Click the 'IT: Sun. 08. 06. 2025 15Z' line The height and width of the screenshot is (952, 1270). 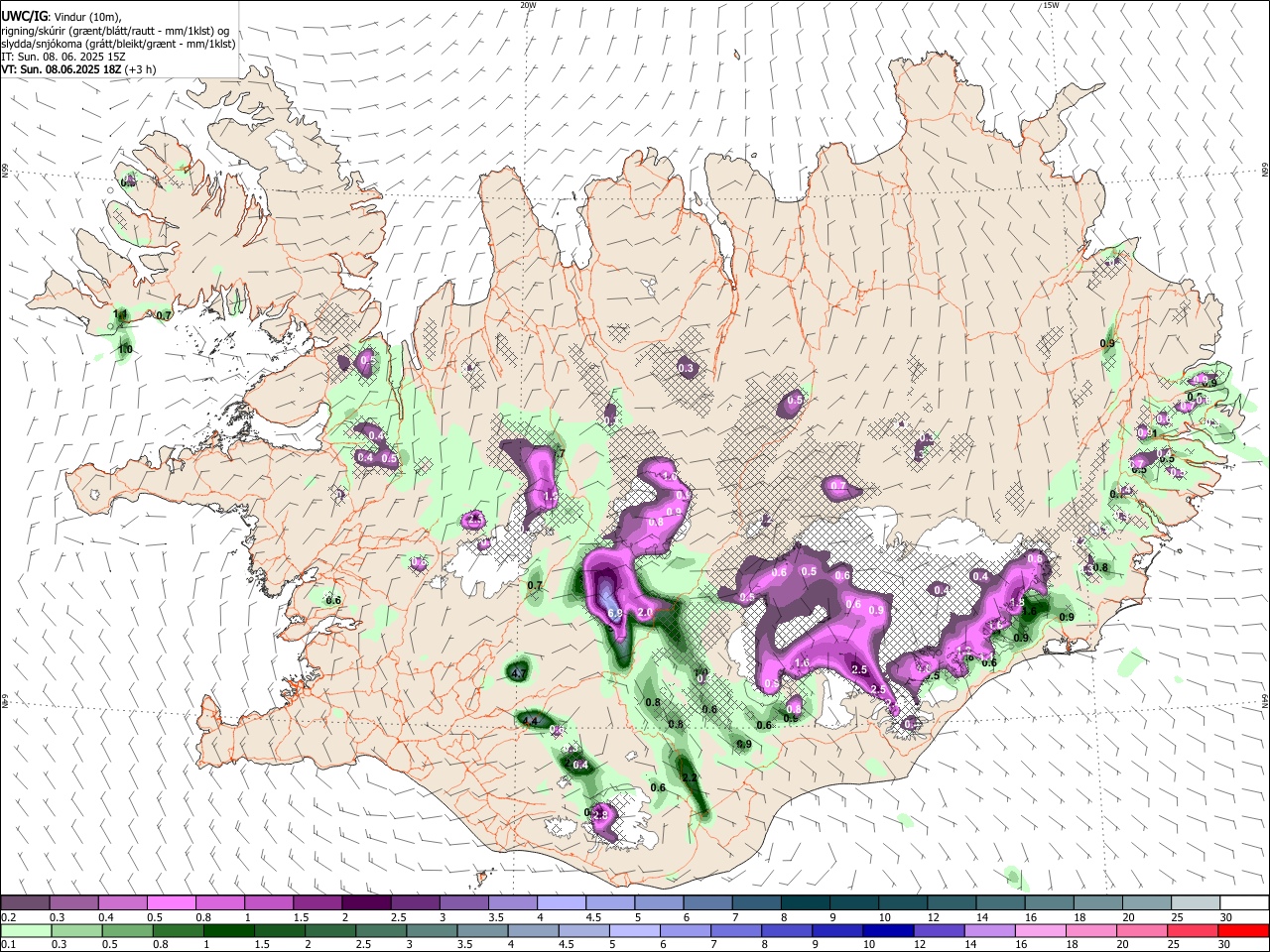click(63, 57)
